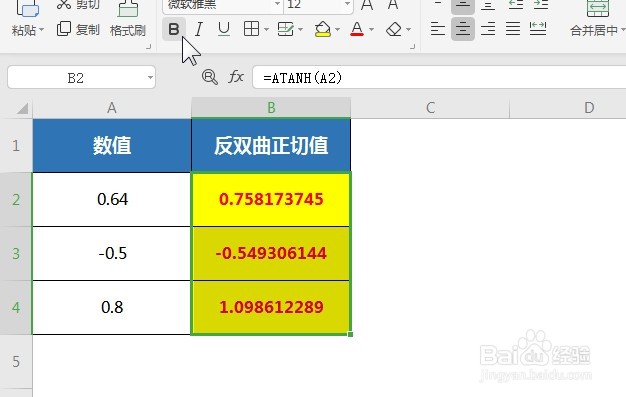Align text right
Viewport: 626px width, 397px height.
tap(488, 29)
